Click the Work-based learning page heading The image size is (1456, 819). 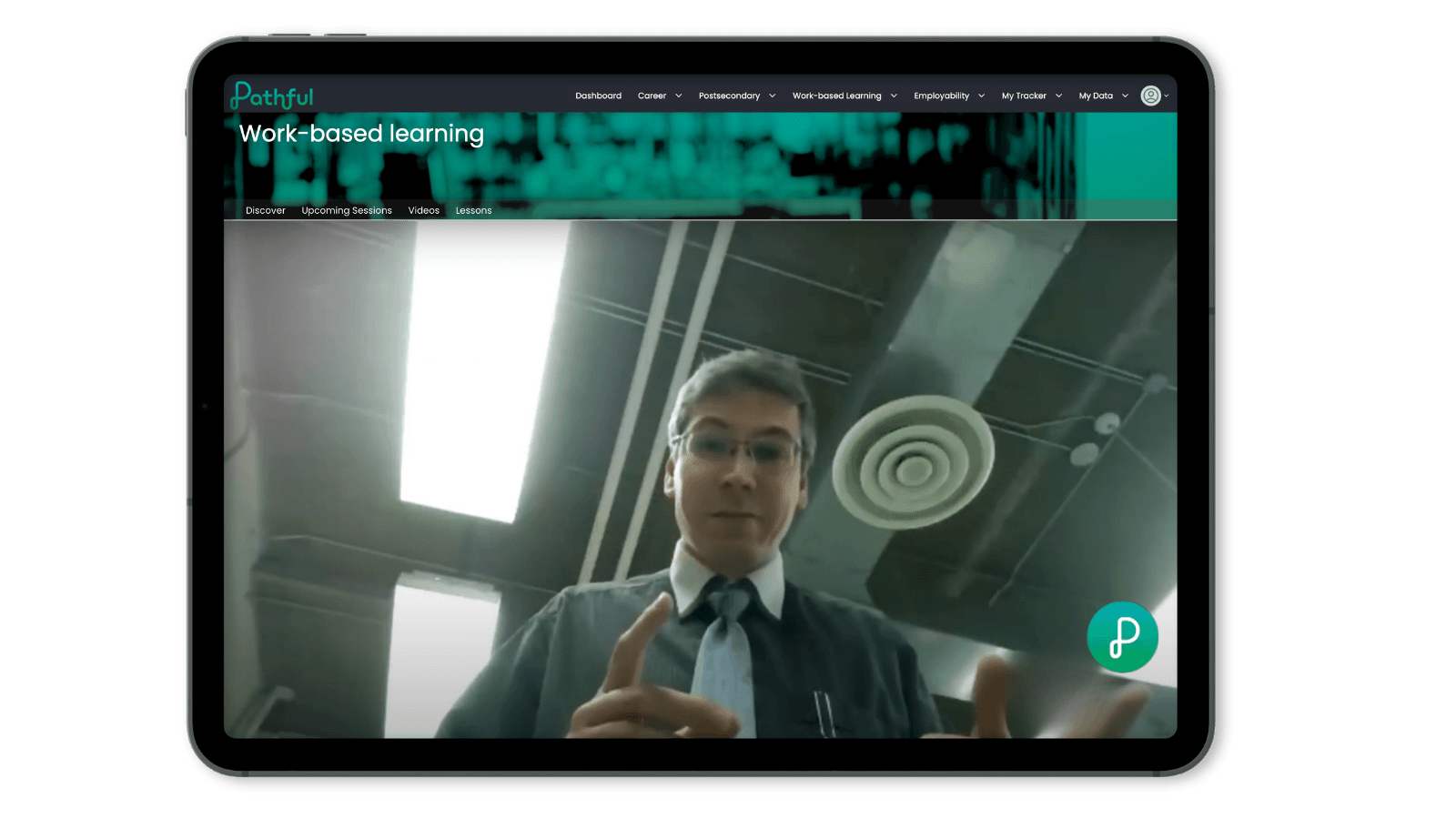[x=361, y=134]
